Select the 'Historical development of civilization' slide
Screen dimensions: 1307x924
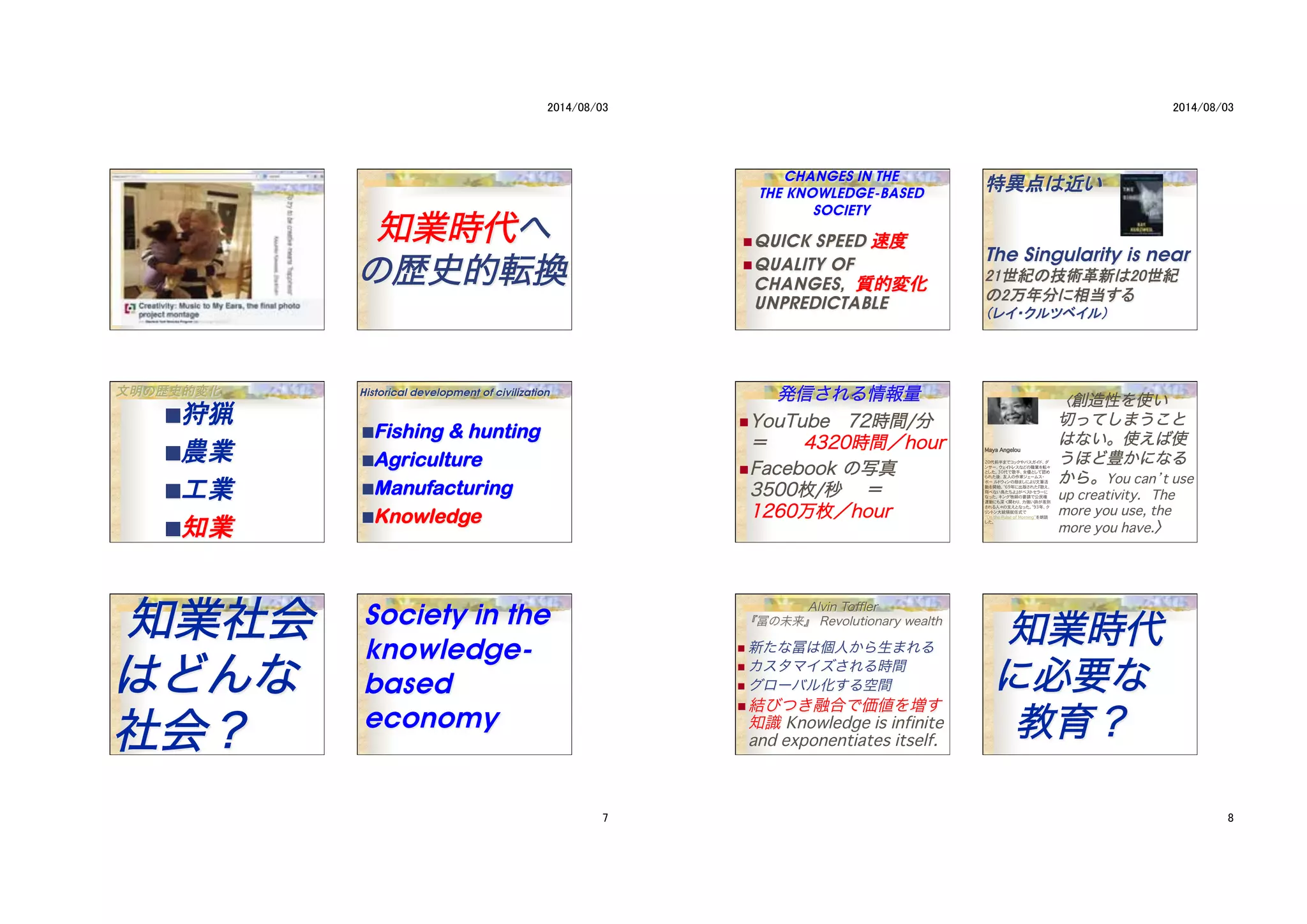click(x=464, y=462)
